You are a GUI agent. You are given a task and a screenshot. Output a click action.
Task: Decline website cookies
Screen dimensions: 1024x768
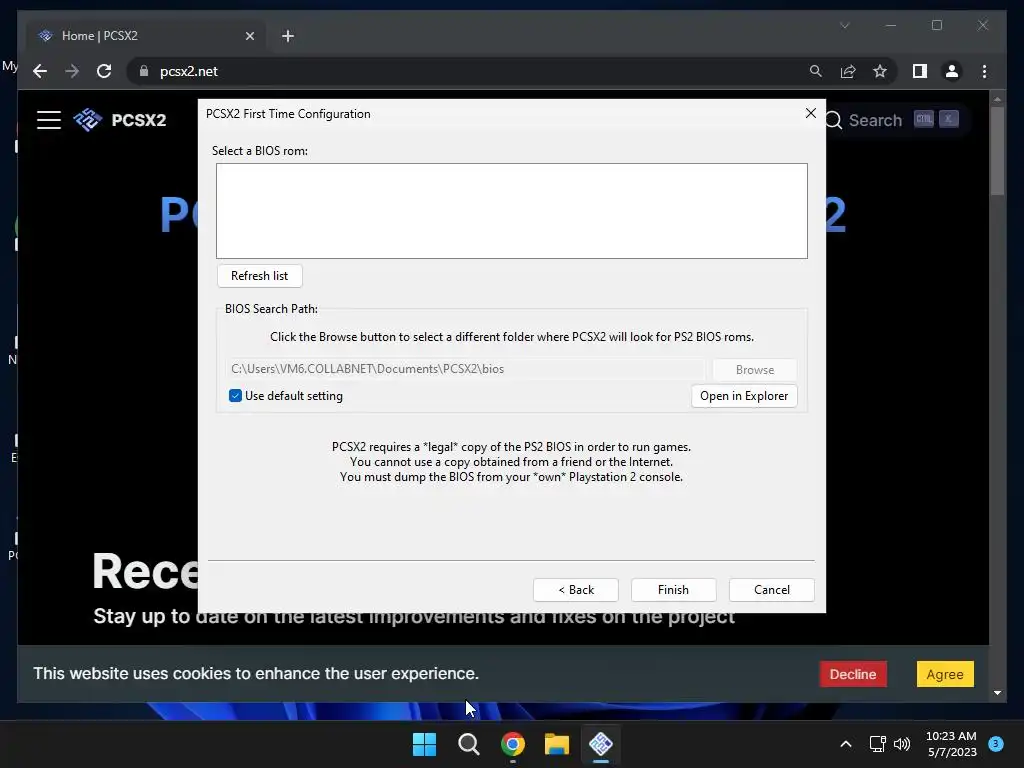pyautogui.click(x=853, y=674)
